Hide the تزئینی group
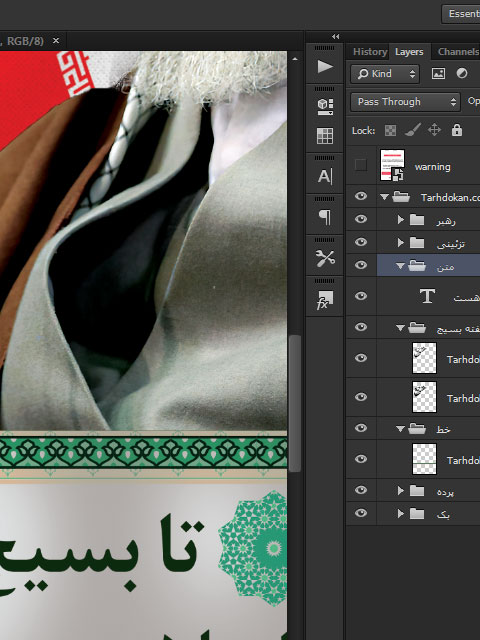This screenshot has width=480, height=640. [x=361, y=242]
